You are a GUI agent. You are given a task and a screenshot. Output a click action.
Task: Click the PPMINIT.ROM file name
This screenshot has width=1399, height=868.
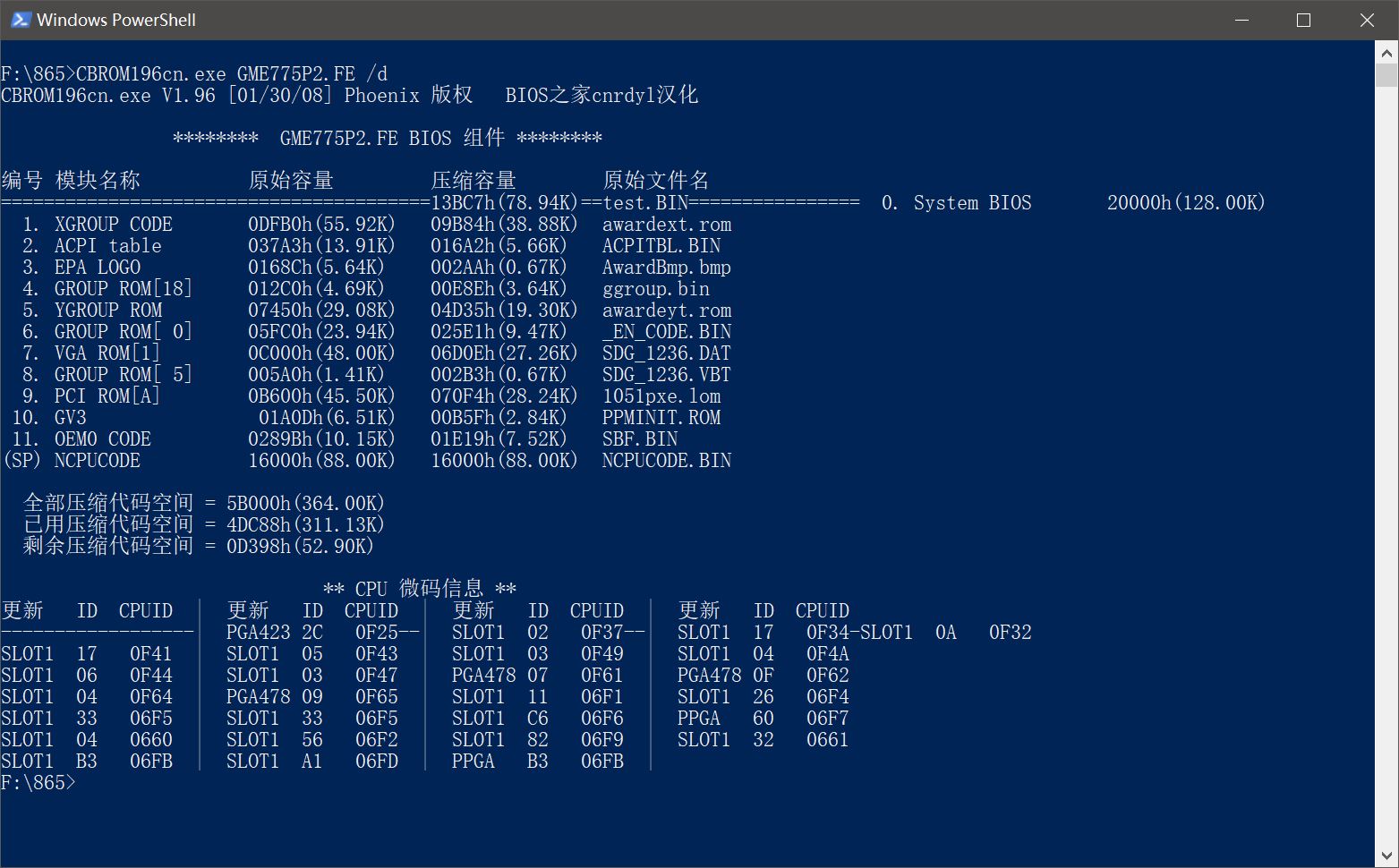click(661, 418)
